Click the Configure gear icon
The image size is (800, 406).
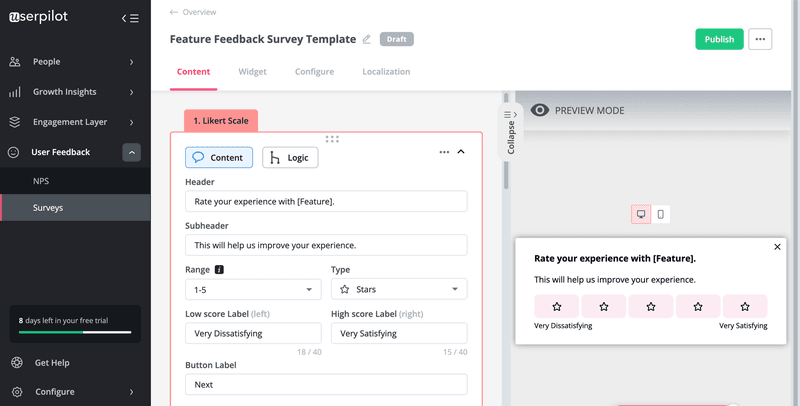[17, 392]
